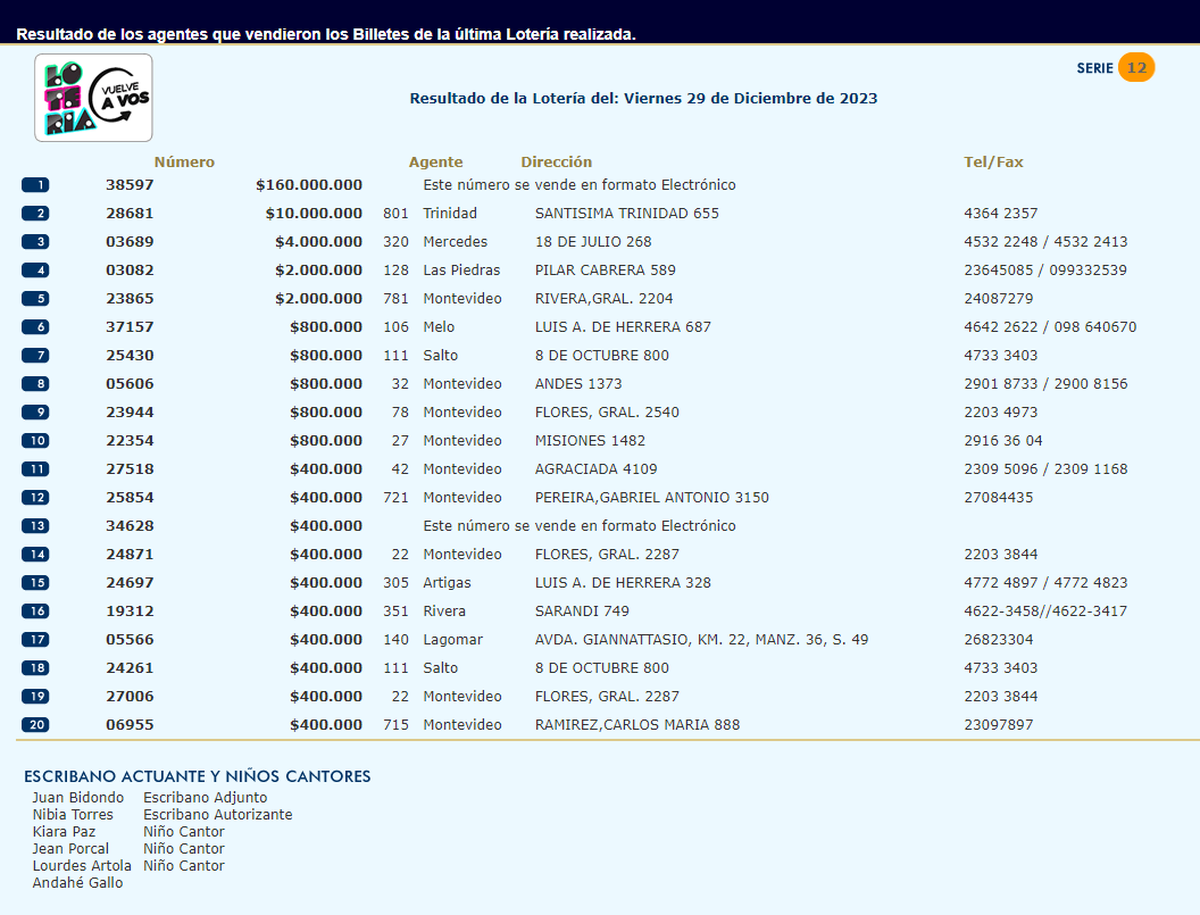This screenshot has width=1200, height=915.
Task: Select the name Juan Bidondo
Action: 78,798
